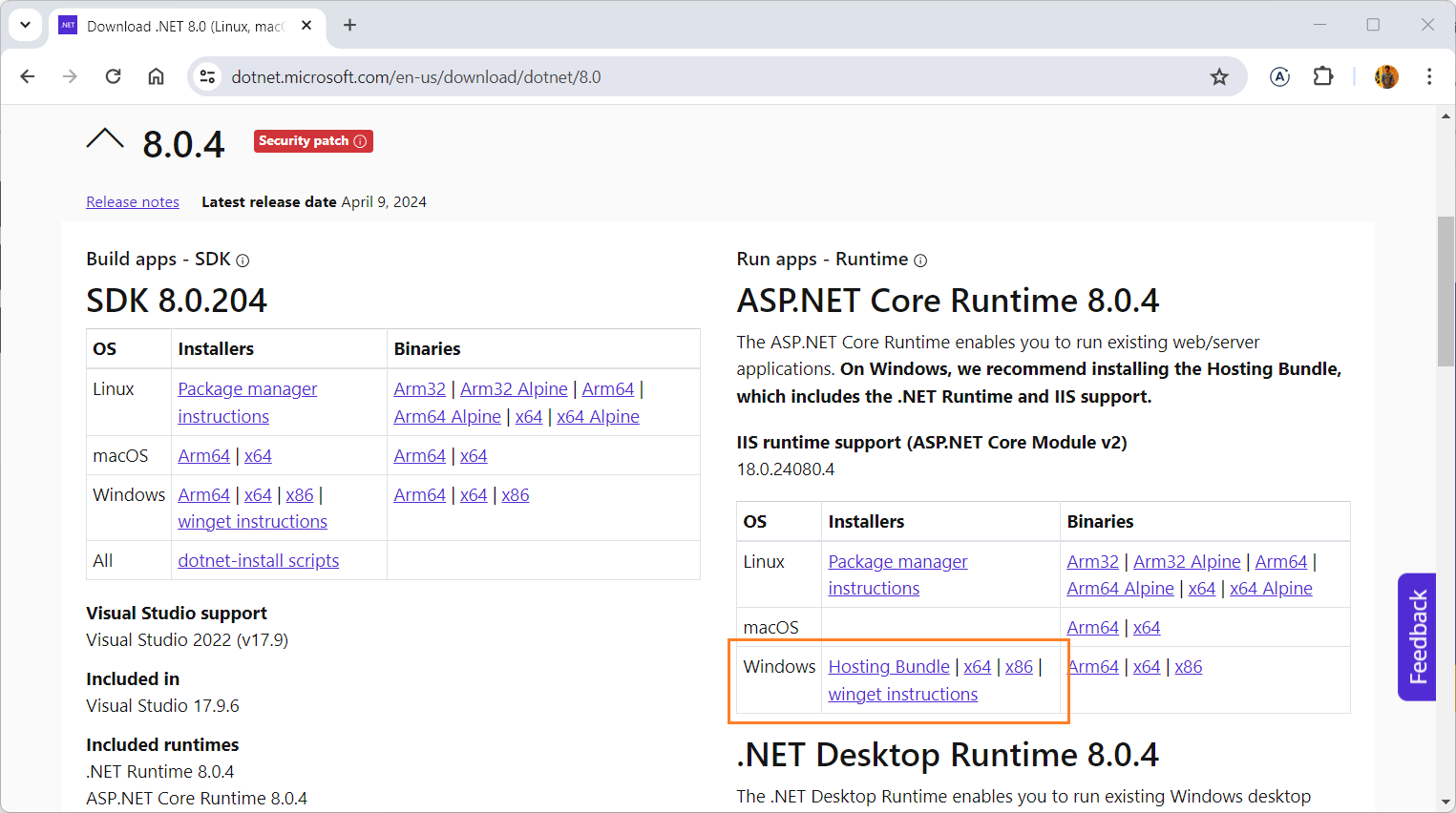Close the Download .NET 8.0 tab
Viewport: 1456px width, 813px height.
(306, 26)
